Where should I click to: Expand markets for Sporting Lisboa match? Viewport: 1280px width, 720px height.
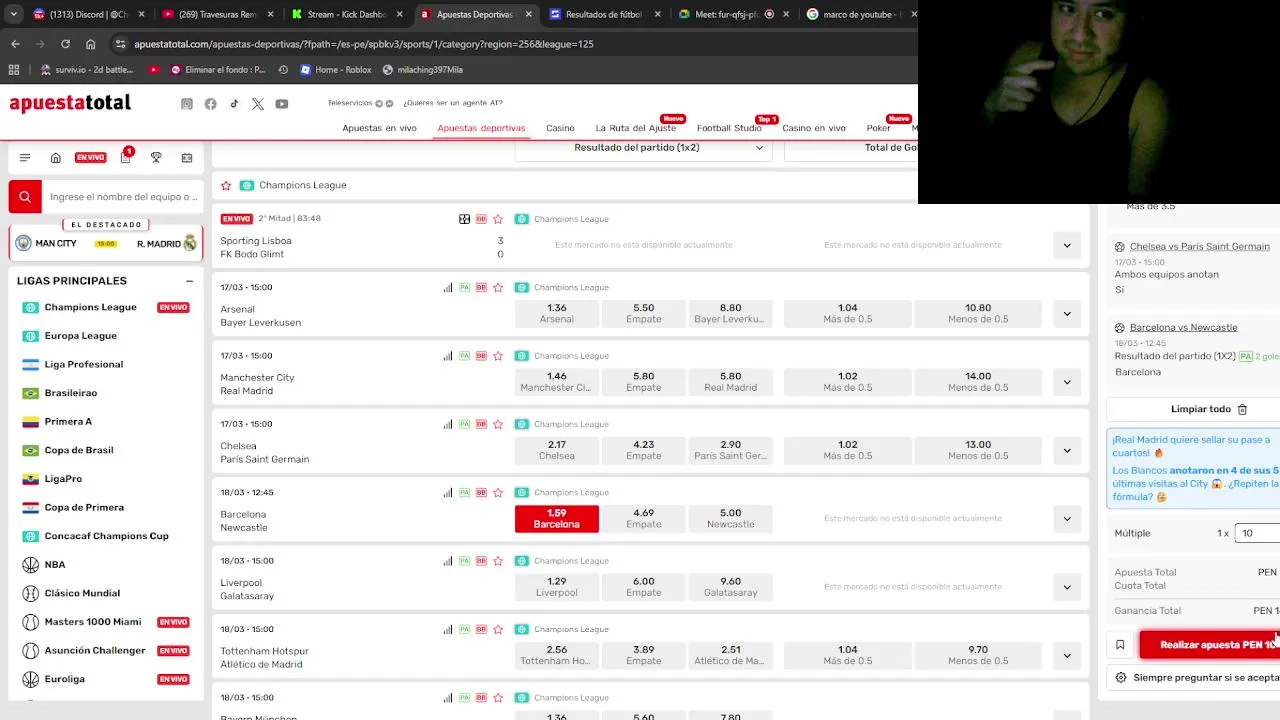coord(1067,245)
